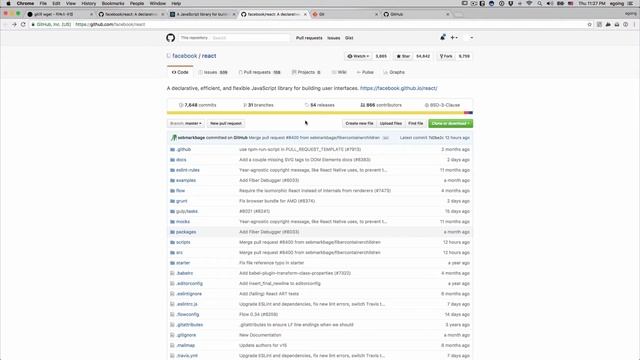The image size is (640, 360).
Task: Open the .eslintrc.js file
Action: (x=187, y=304)
